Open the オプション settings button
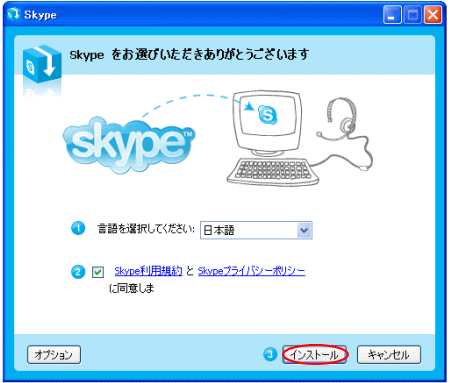The image size is (450, 383). pos(54,354)
